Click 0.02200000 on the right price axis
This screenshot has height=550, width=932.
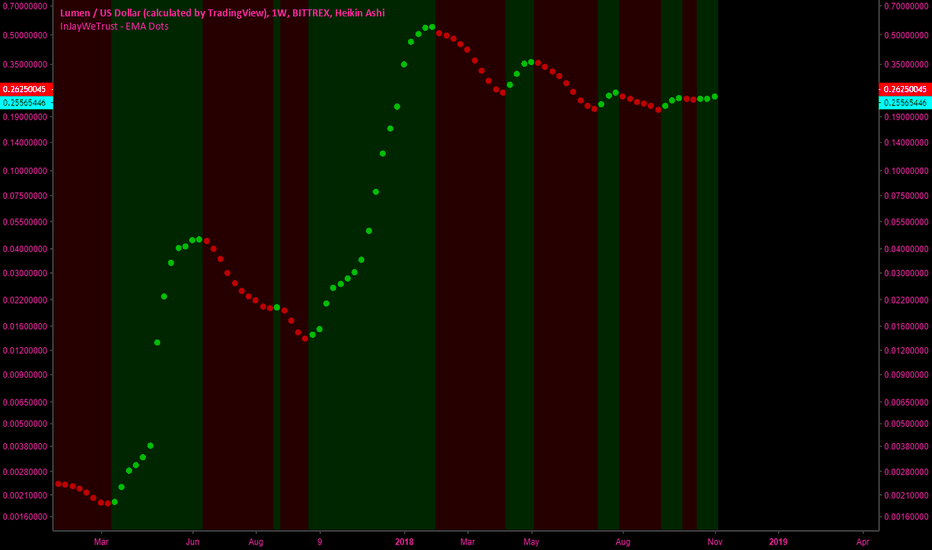click(x=906, y=300)
